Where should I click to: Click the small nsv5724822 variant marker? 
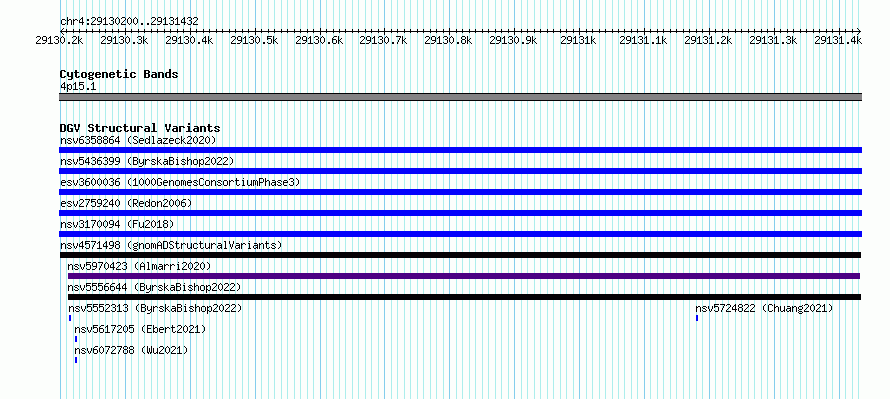coord(697,318)
